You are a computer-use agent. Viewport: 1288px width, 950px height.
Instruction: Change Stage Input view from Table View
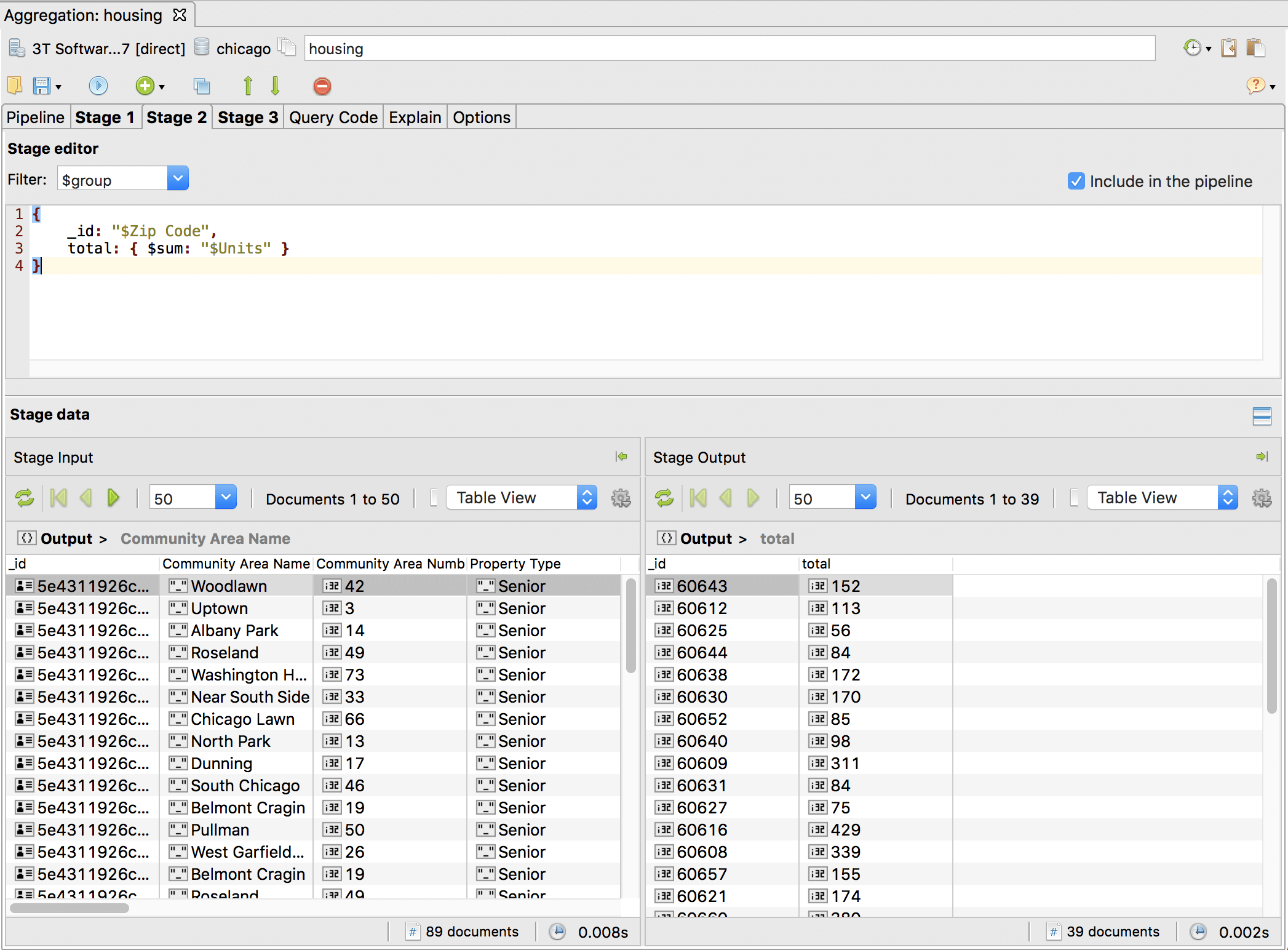click(x=520, y=498)
